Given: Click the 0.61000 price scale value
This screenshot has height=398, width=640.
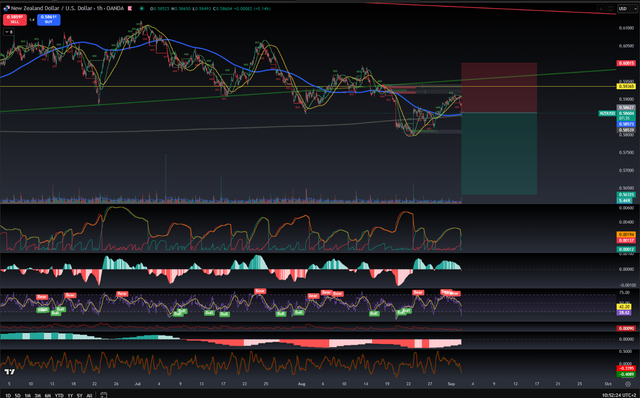Looking at the screenshot, I should point(627,28).
